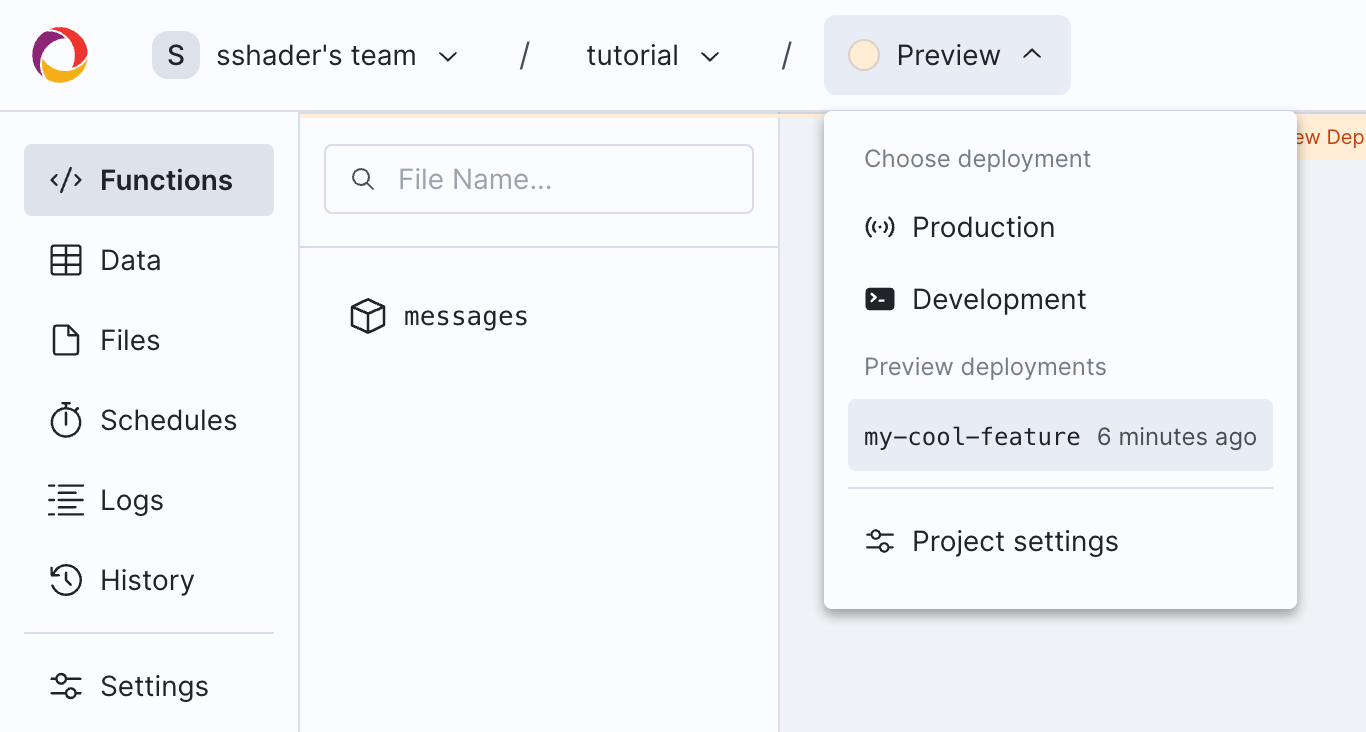Click the Functions code brackets icon
Screen dimensions: 1366x732
point(66,180)
